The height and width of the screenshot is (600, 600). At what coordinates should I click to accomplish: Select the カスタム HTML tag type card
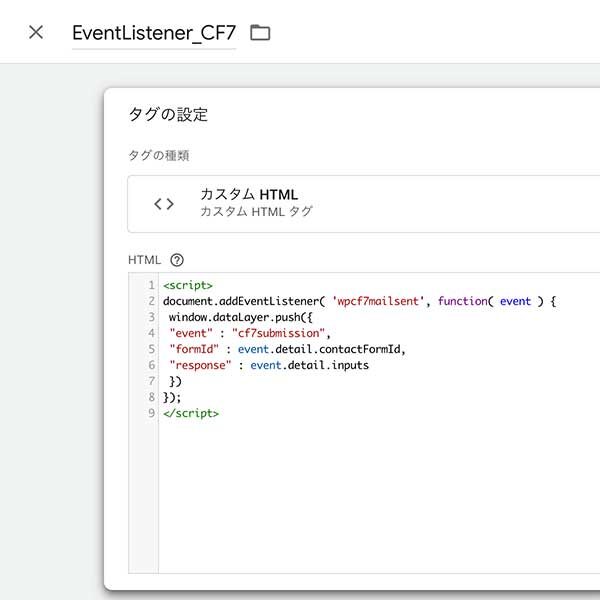click(x=364, y=204)
